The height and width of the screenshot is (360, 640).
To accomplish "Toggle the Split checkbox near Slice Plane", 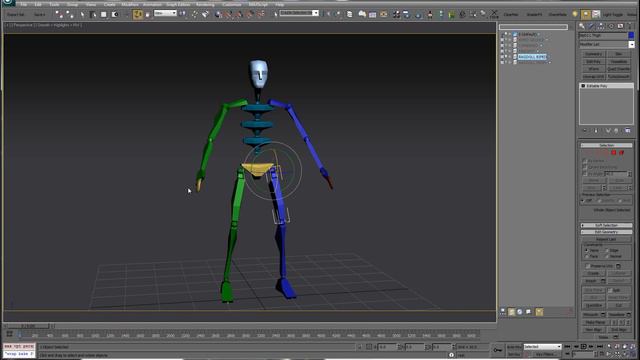I will 610,290.
